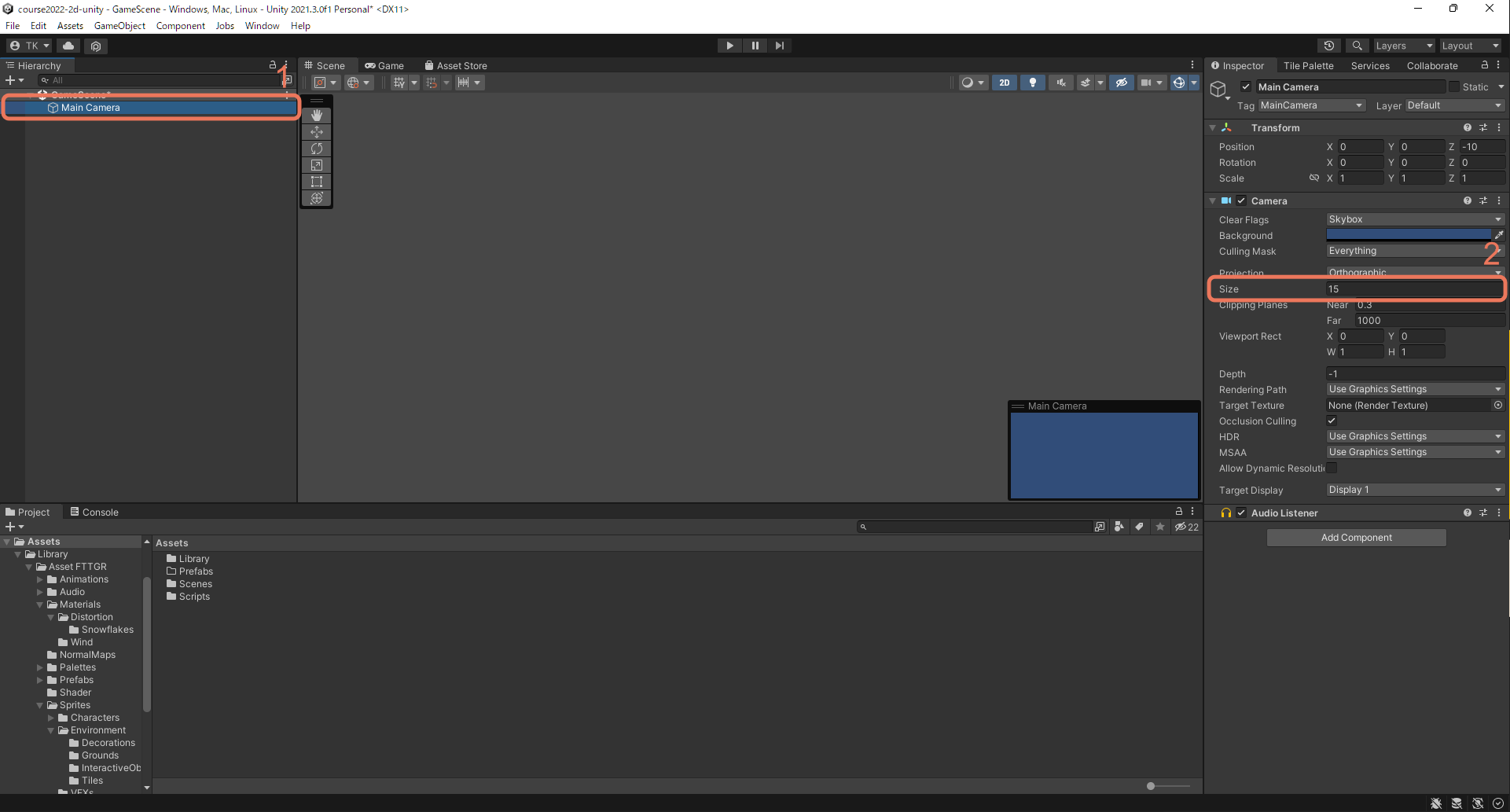Open the GameObject menu
Viewport: 1510px width, 812px height.
pyautogui.click(x=119, y=26)
